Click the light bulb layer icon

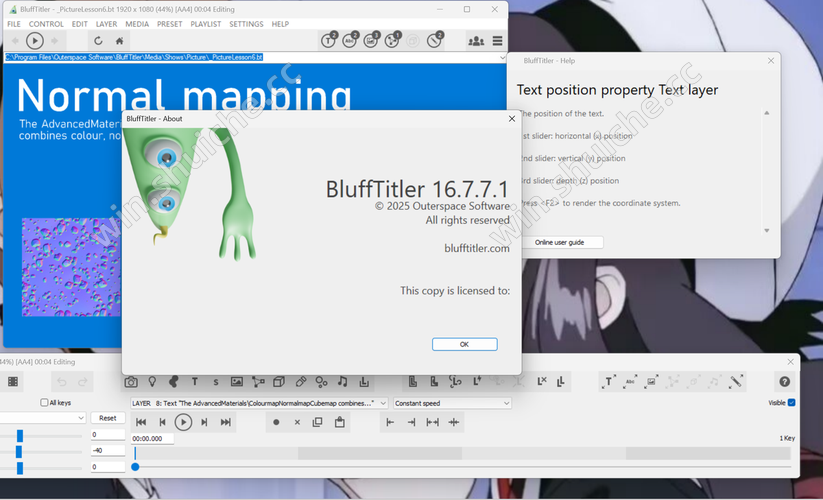click(x=152, y=382)
